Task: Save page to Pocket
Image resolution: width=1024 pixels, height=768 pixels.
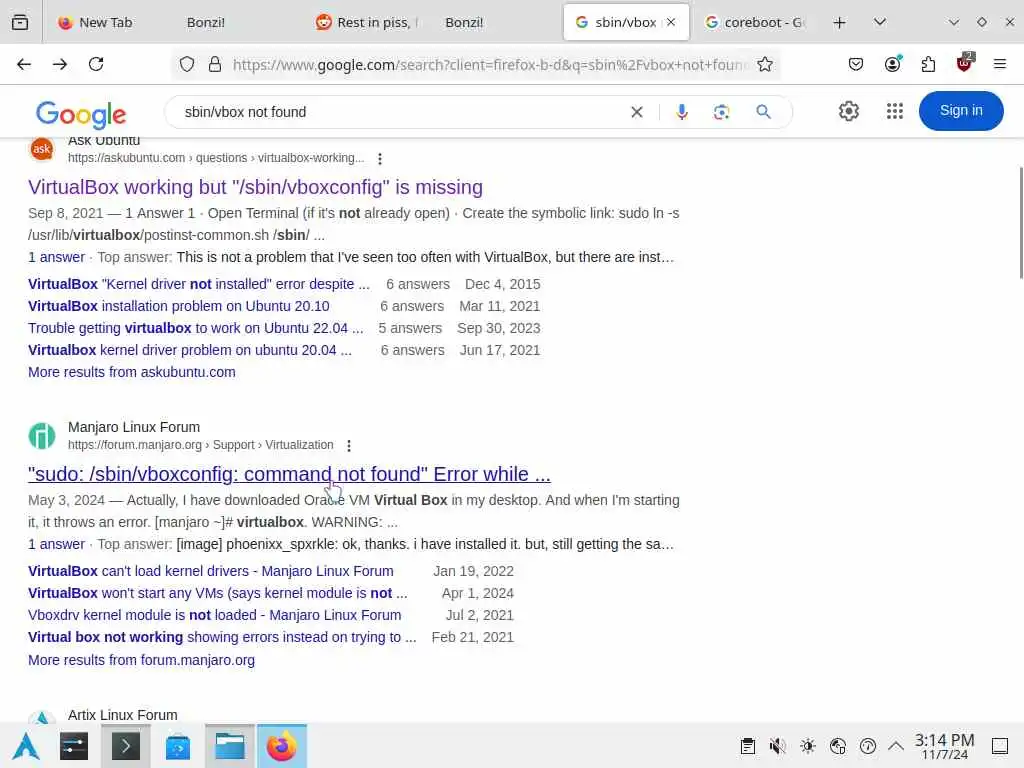Action: [x=856, y=64]
